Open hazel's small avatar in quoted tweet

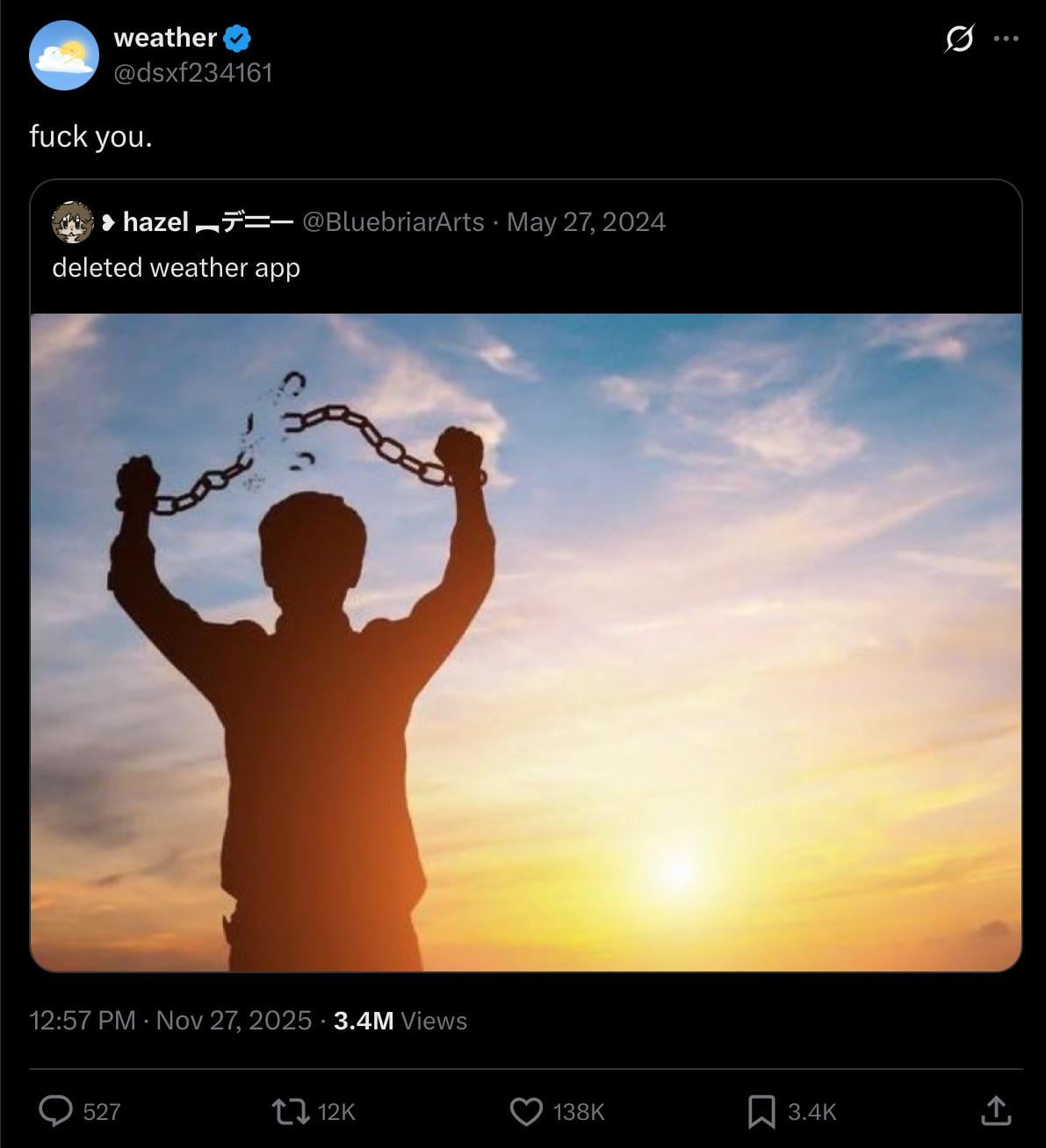pos(73,222)
